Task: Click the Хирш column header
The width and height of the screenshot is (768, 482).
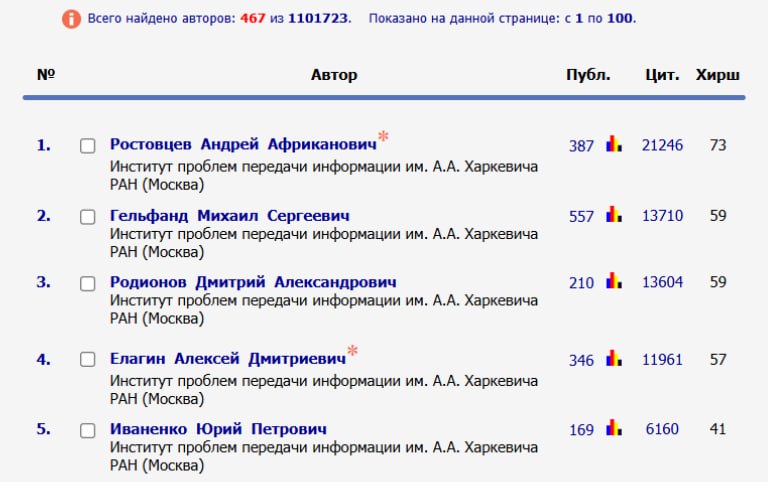Action: pyautogui.click(x=718, y=75)
